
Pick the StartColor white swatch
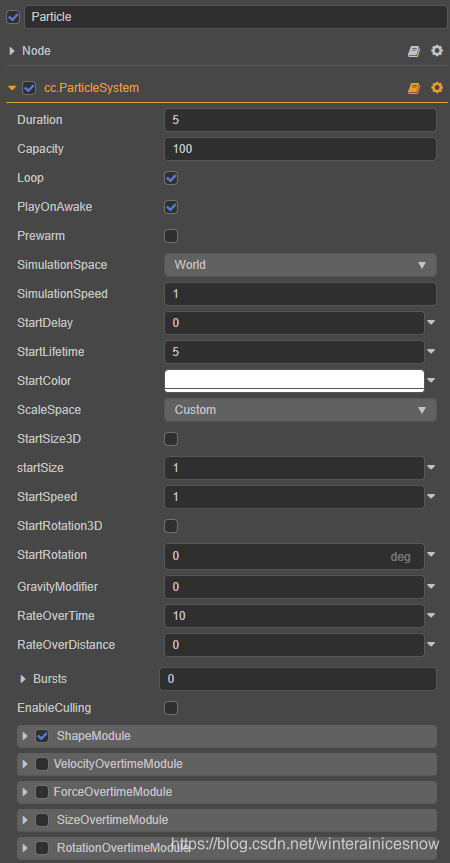click(x=294, y=381)
